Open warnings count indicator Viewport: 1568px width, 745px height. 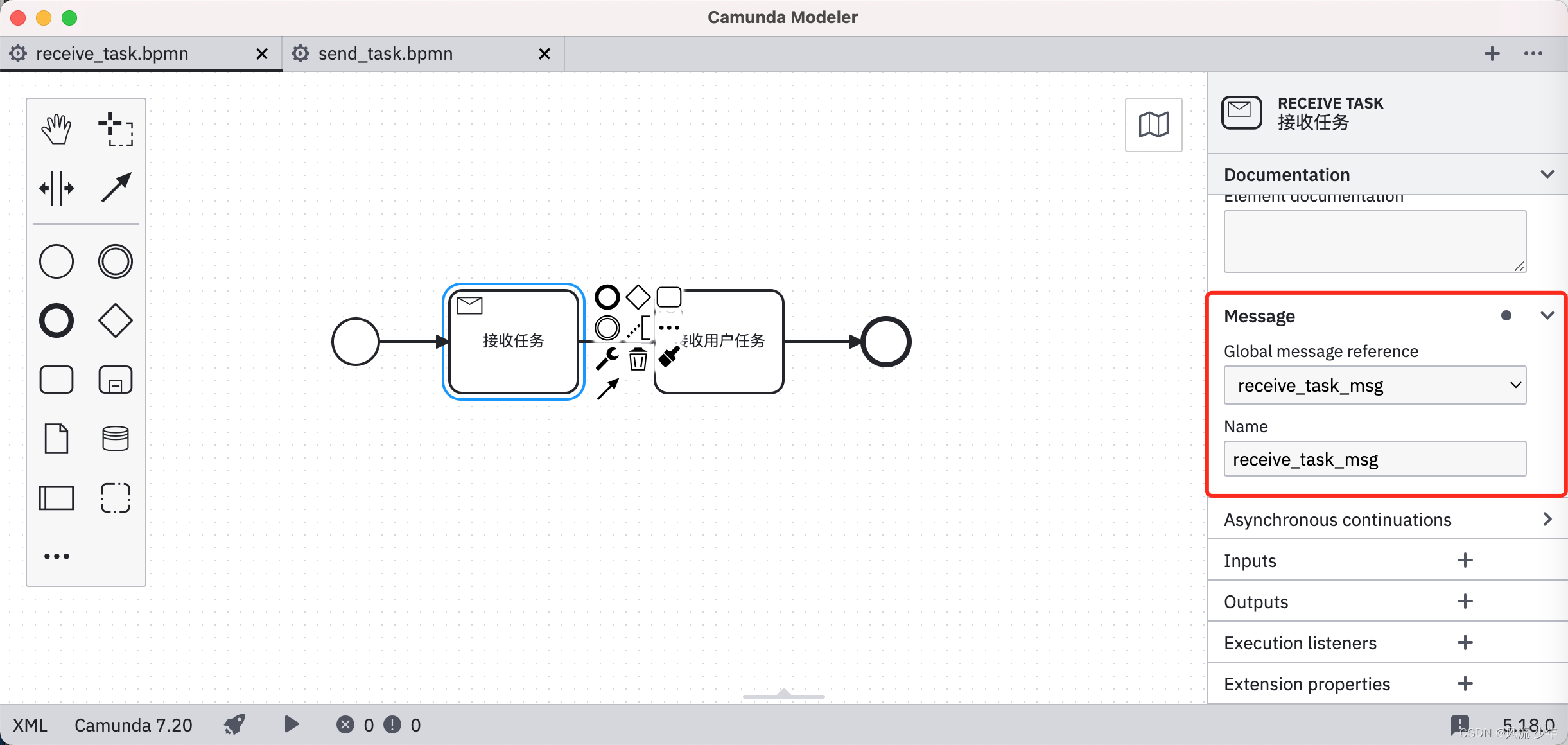(402, 725)
